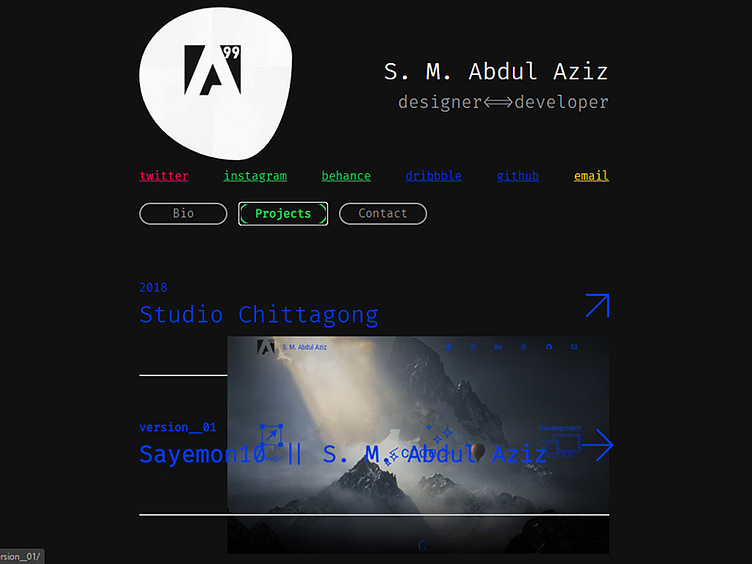Viewport: 752px width, 564px height.
Task: Click the Twitter bird icon in preview
Action: tap(448, 347)
